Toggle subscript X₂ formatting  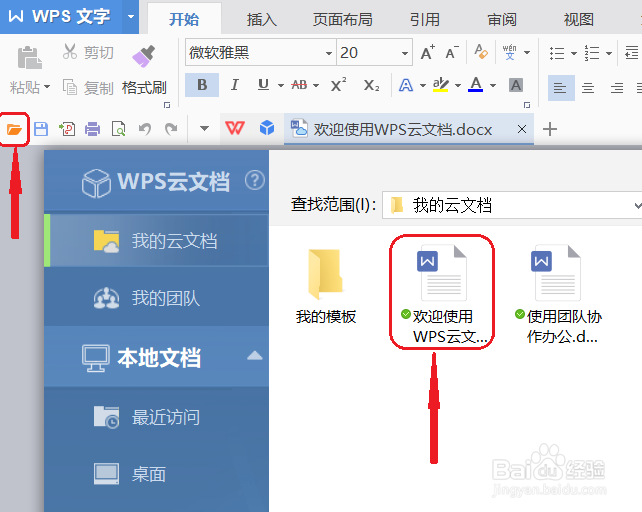tap(371, 85)
